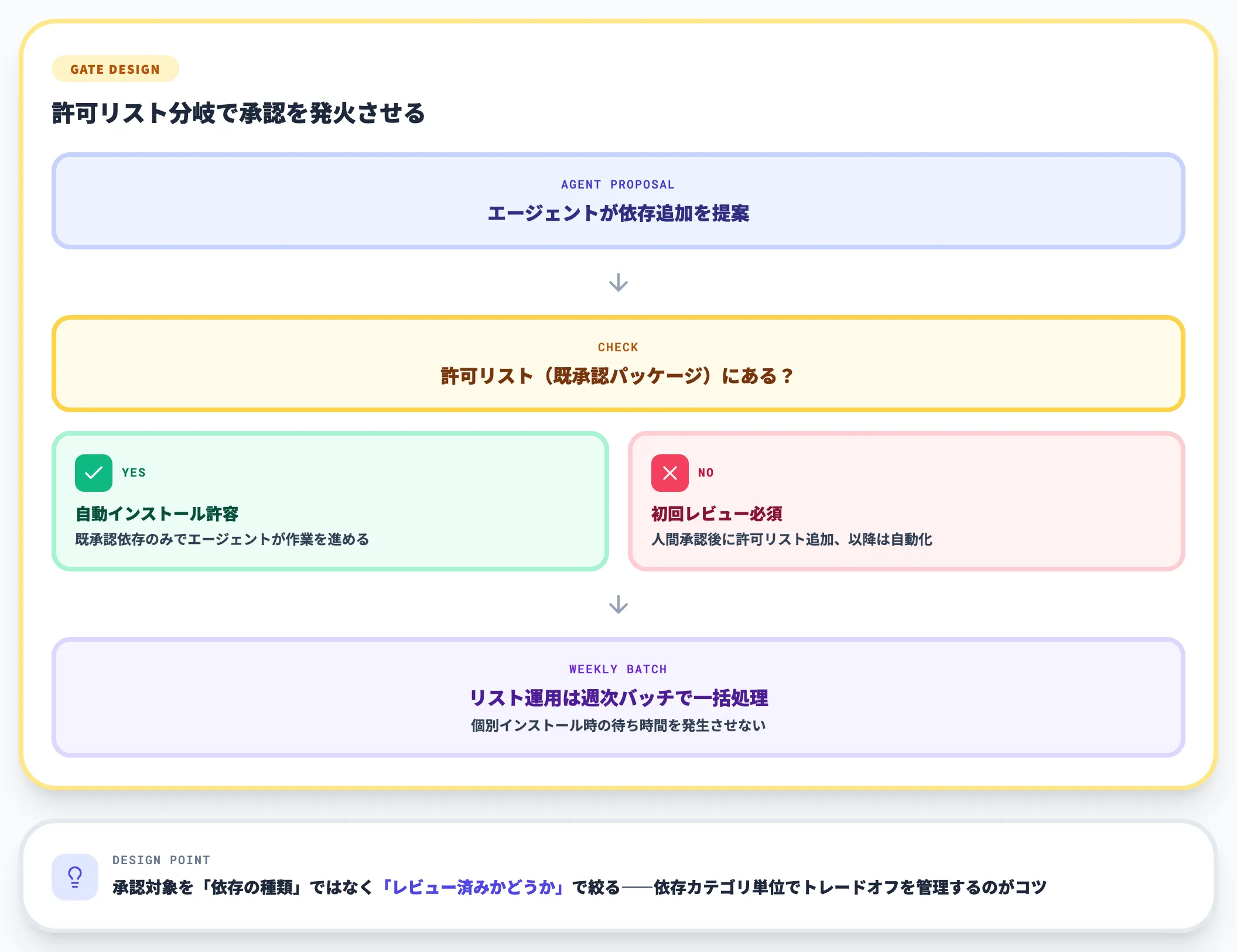Click text 個別インストール時の待ち時間を発生させない
Viewport: 1237px width, 952px height.
coord(618,725)
